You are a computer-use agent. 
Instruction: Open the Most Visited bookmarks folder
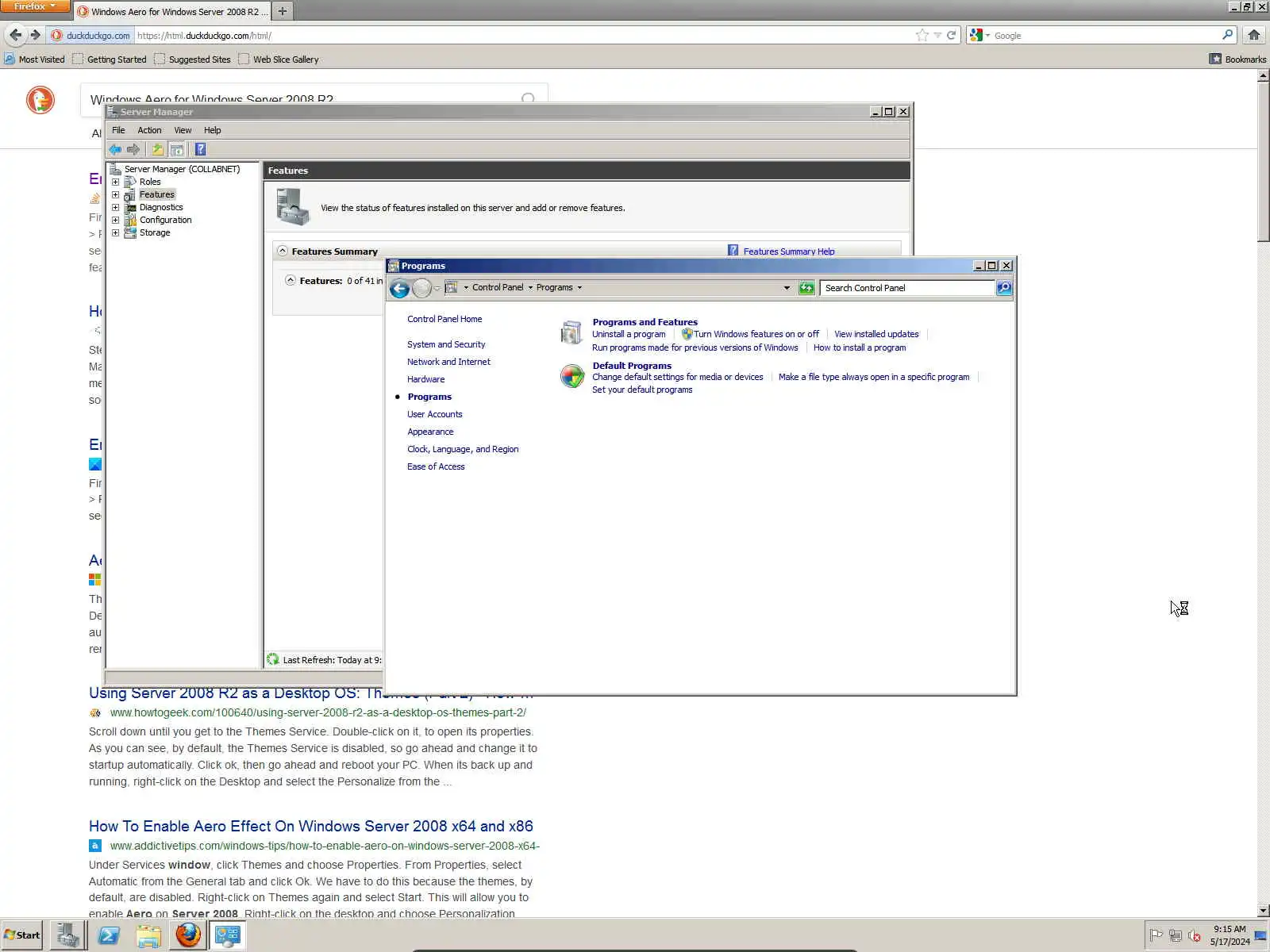click(34, 59)
